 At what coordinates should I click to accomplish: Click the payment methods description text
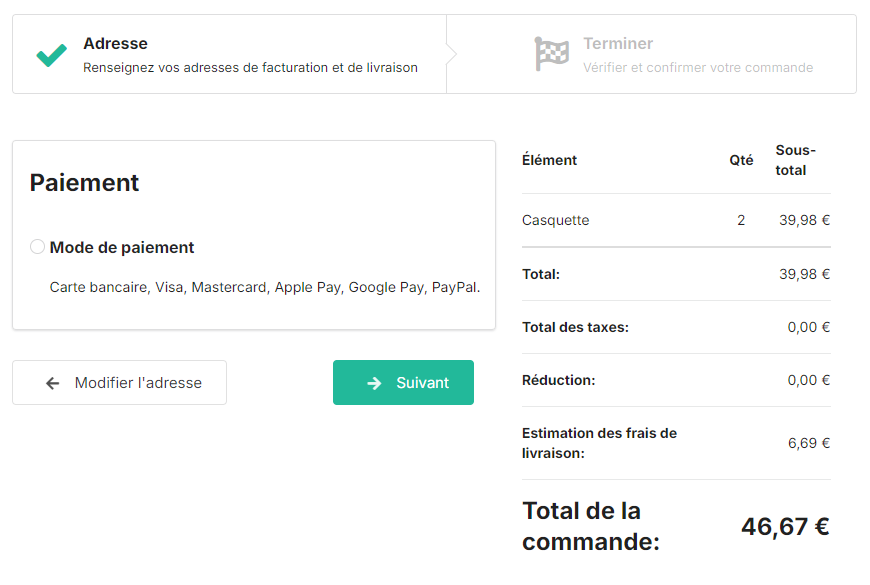click(265, 287)
